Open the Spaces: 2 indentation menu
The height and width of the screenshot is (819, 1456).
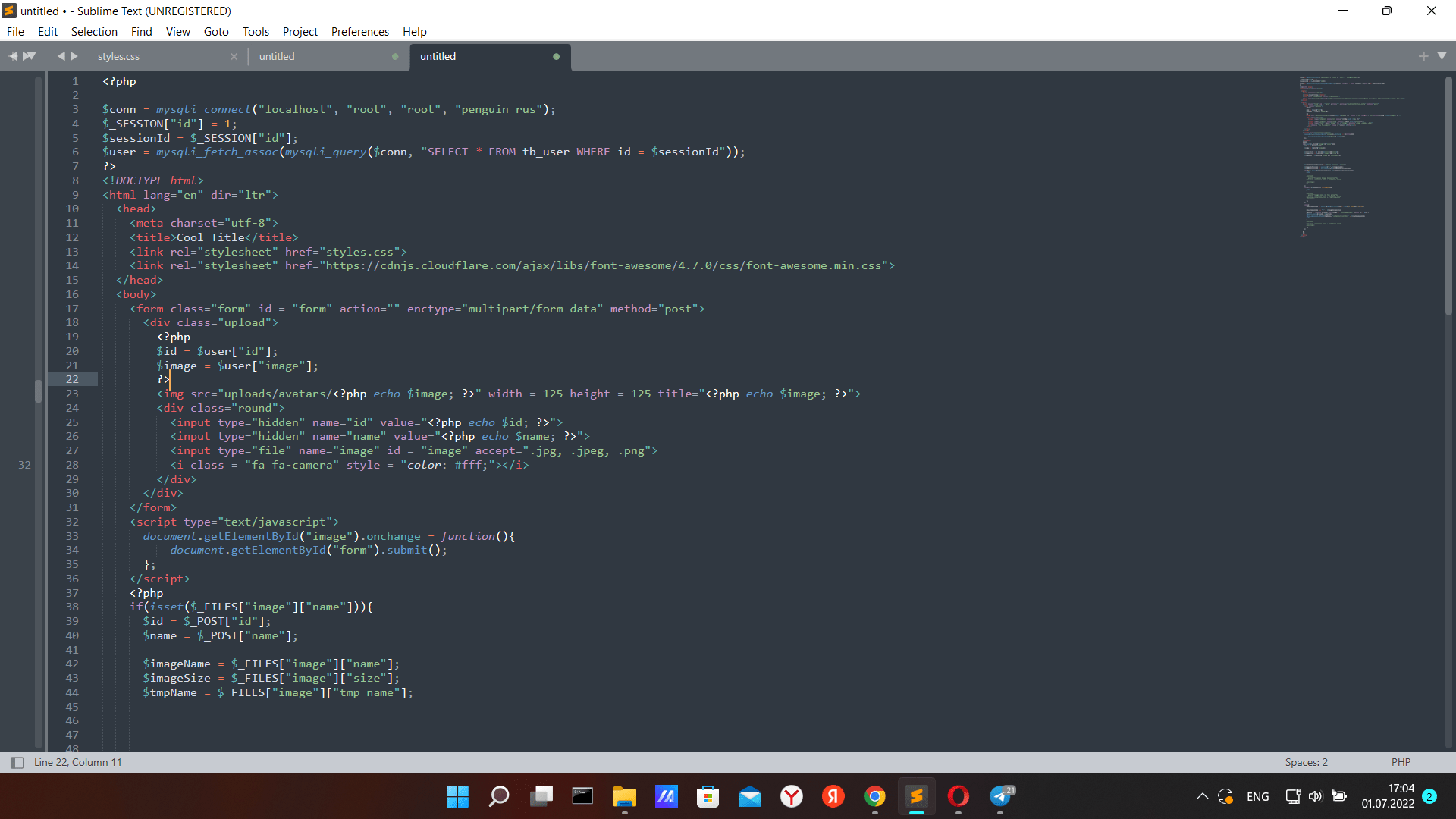pos(1305,762)
